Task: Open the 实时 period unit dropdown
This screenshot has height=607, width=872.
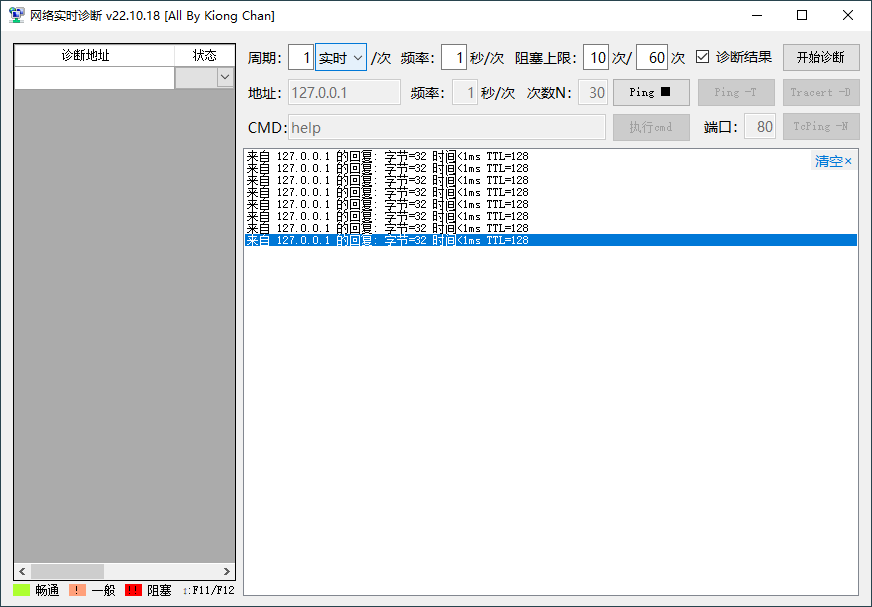Action: click(341, 58)
